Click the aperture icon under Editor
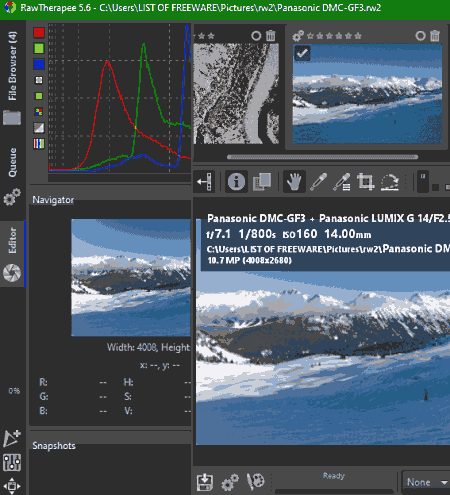The image size is (450, 495). click(12, 273)
